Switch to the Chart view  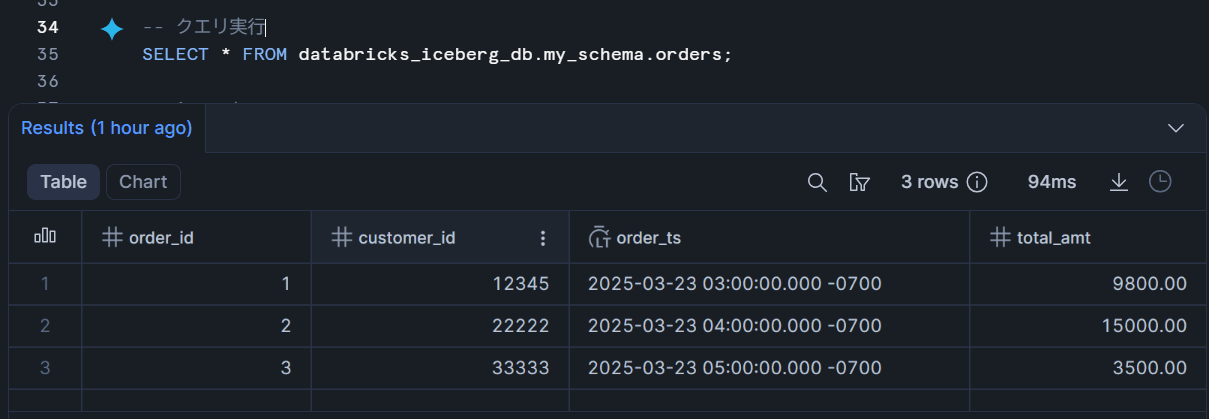coord(143,182)
